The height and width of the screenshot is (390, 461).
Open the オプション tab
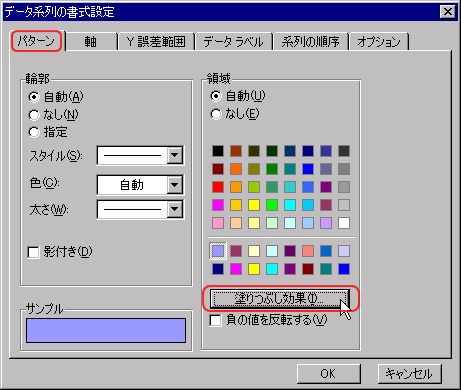(379, 42)
